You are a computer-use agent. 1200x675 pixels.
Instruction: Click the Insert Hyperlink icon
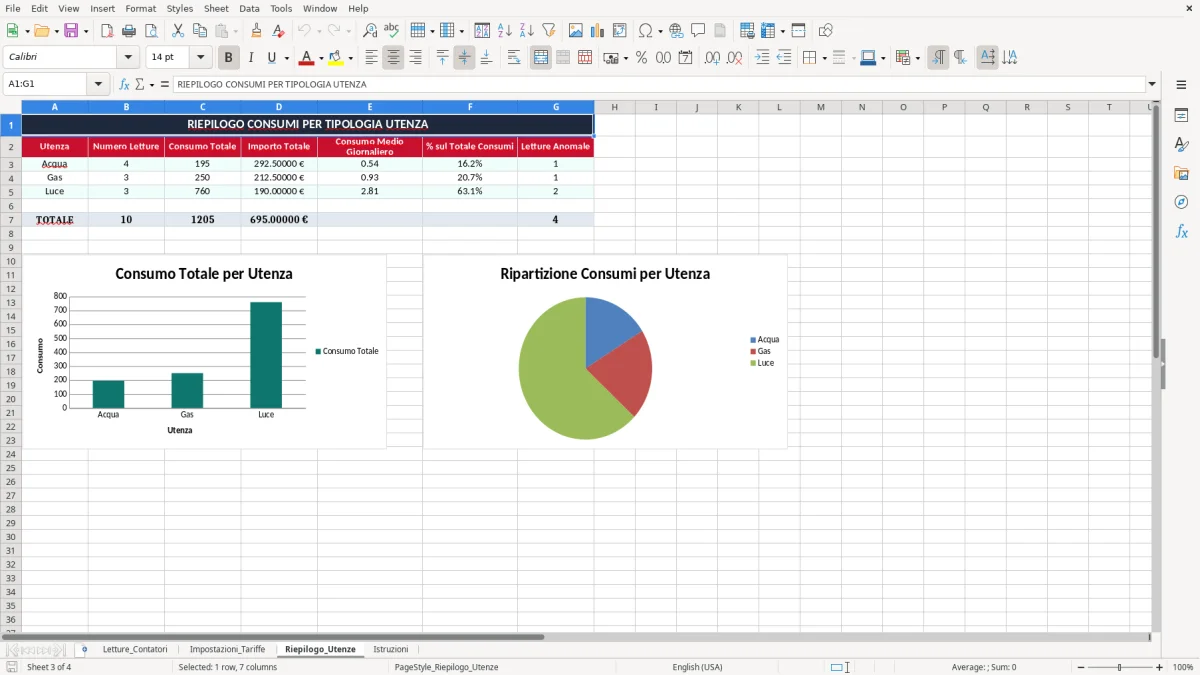(x=676, y=31)
